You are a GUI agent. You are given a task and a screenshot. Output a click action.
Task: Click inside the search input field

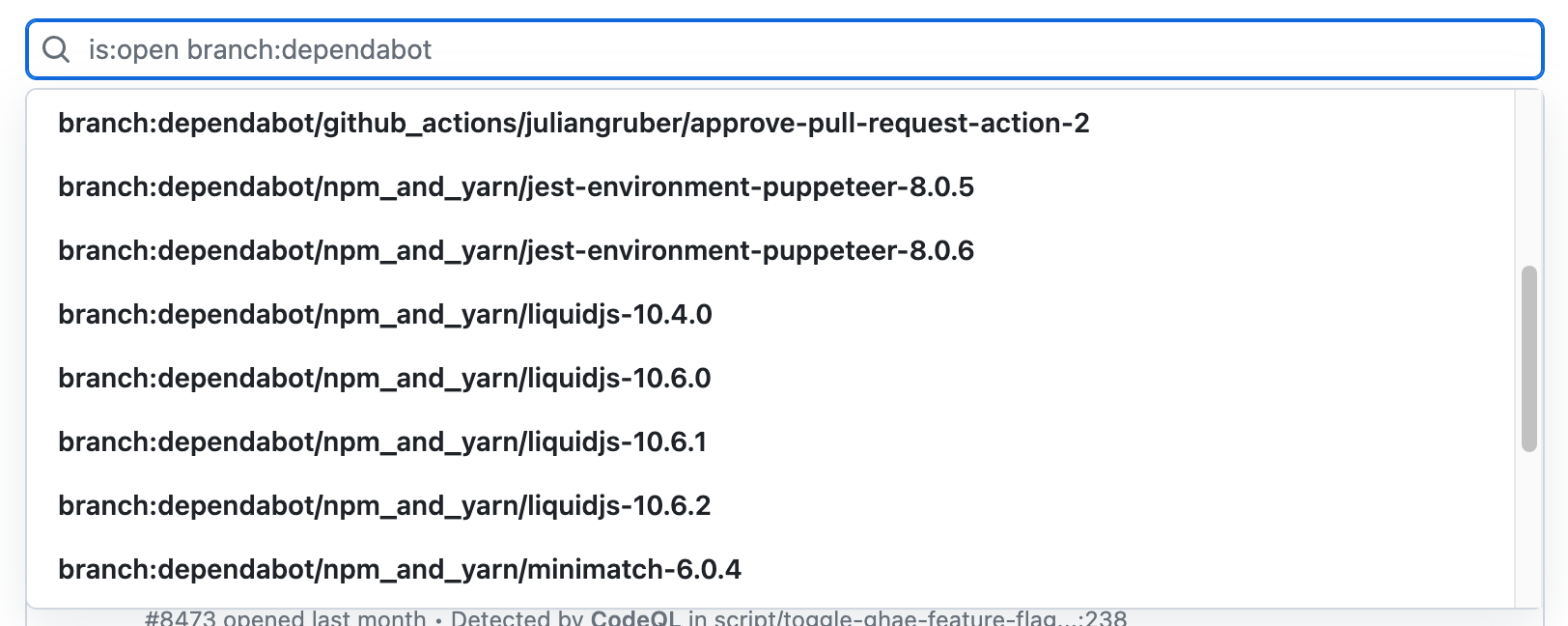coord(676,49)
